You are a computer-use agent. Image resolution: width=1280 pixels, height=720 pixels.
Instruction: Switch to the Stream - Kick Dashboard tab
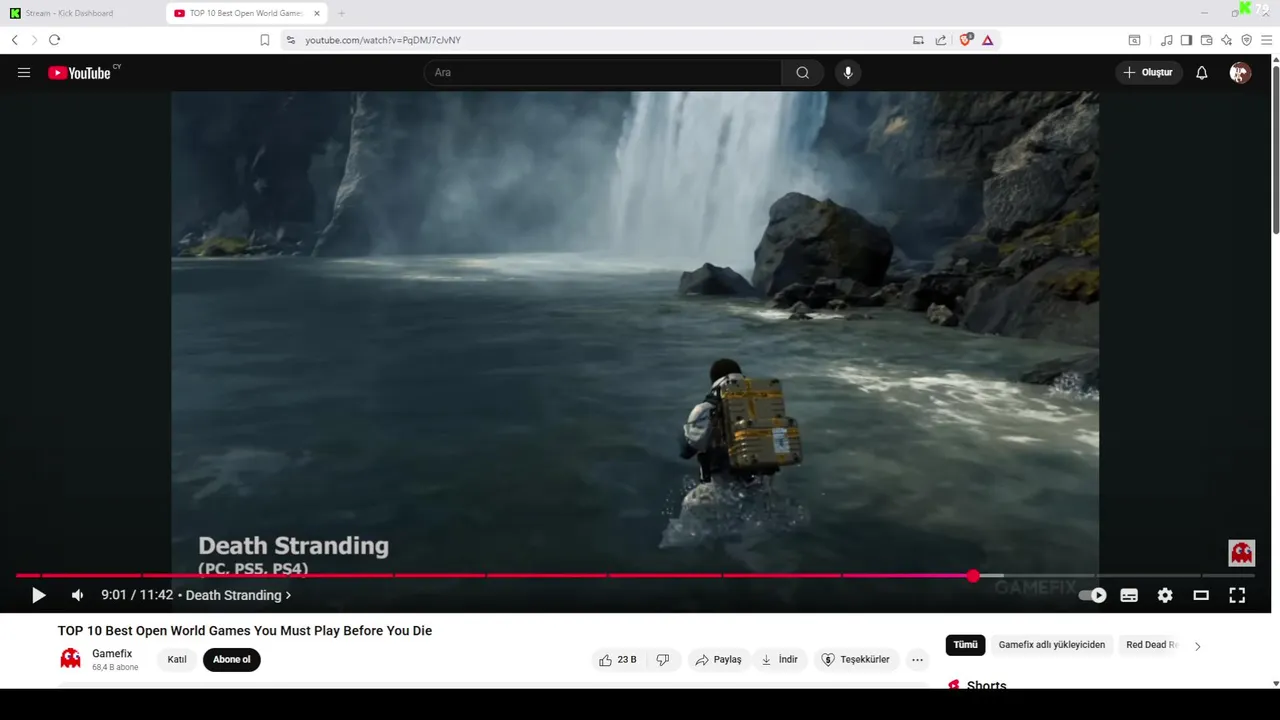(80, 13)
